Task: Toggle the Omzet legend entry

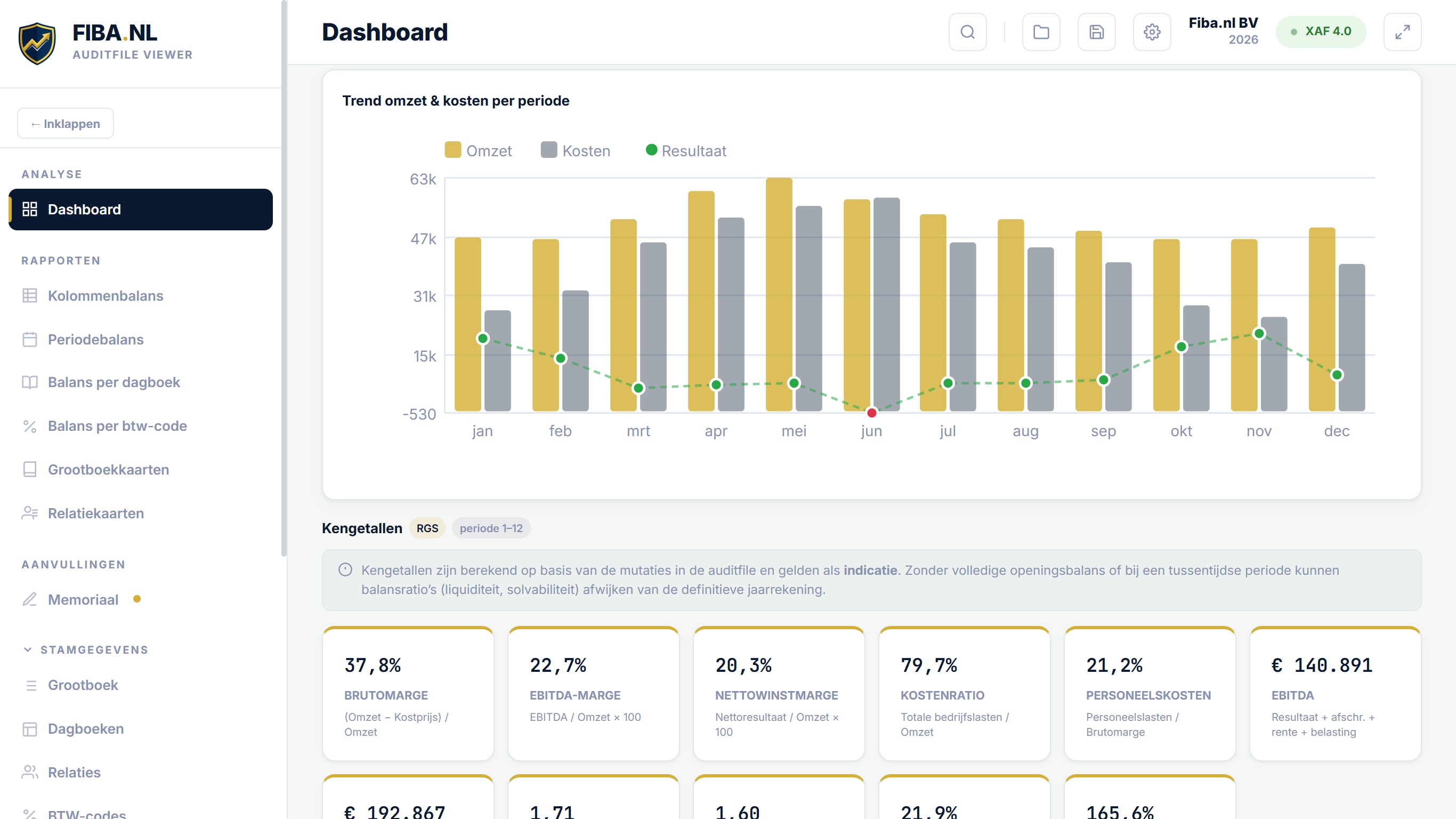Action: tap(478, 150)
